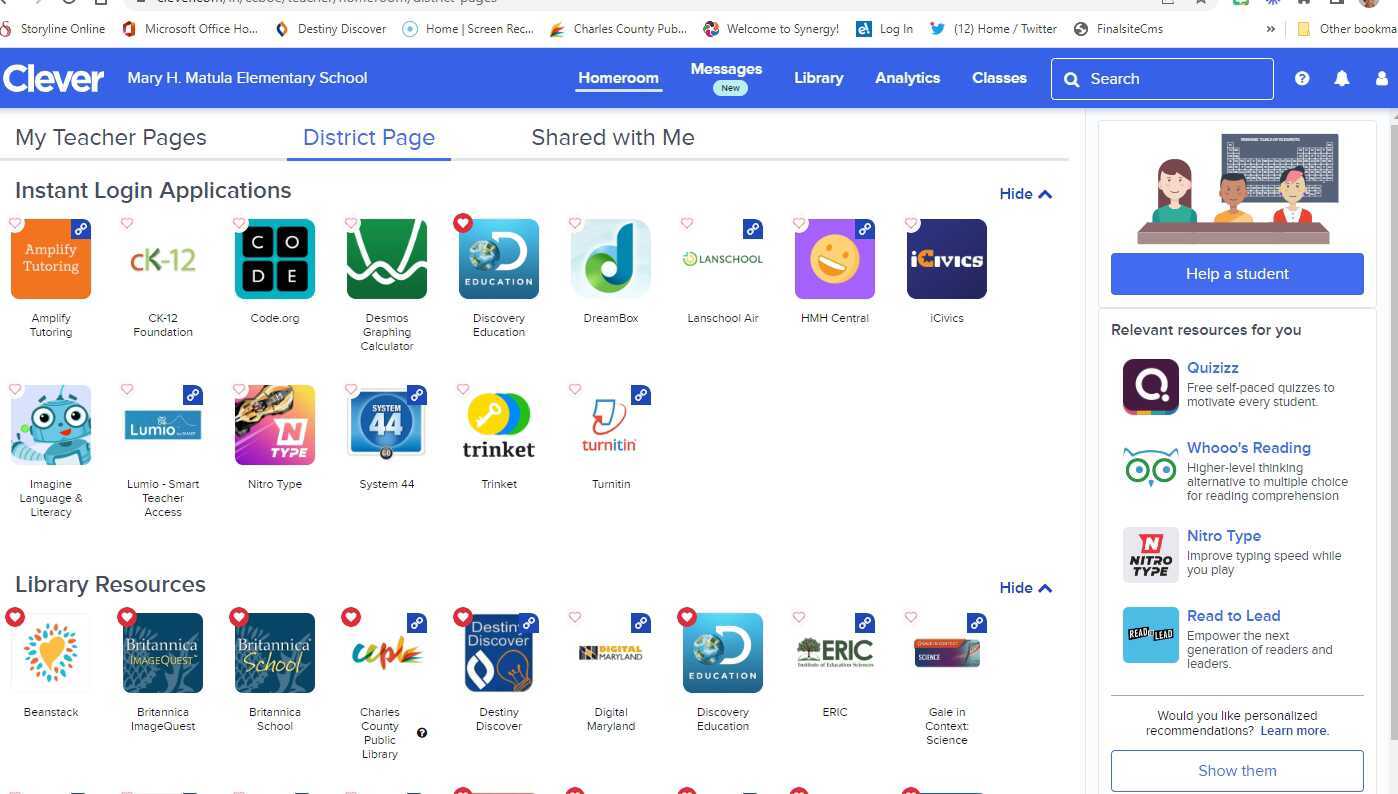Launch the Destiny Discover library resource
The height and width of the screenshot is (794, 1398).
point(499,653)
